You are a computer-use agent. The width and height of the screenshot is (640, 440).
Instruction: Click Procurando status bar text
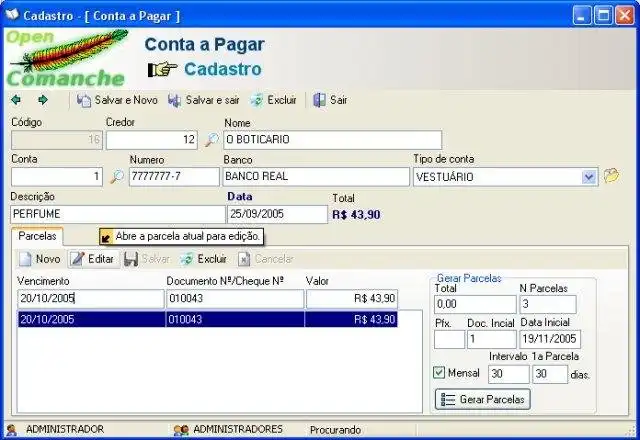click(x=336, y=430)
